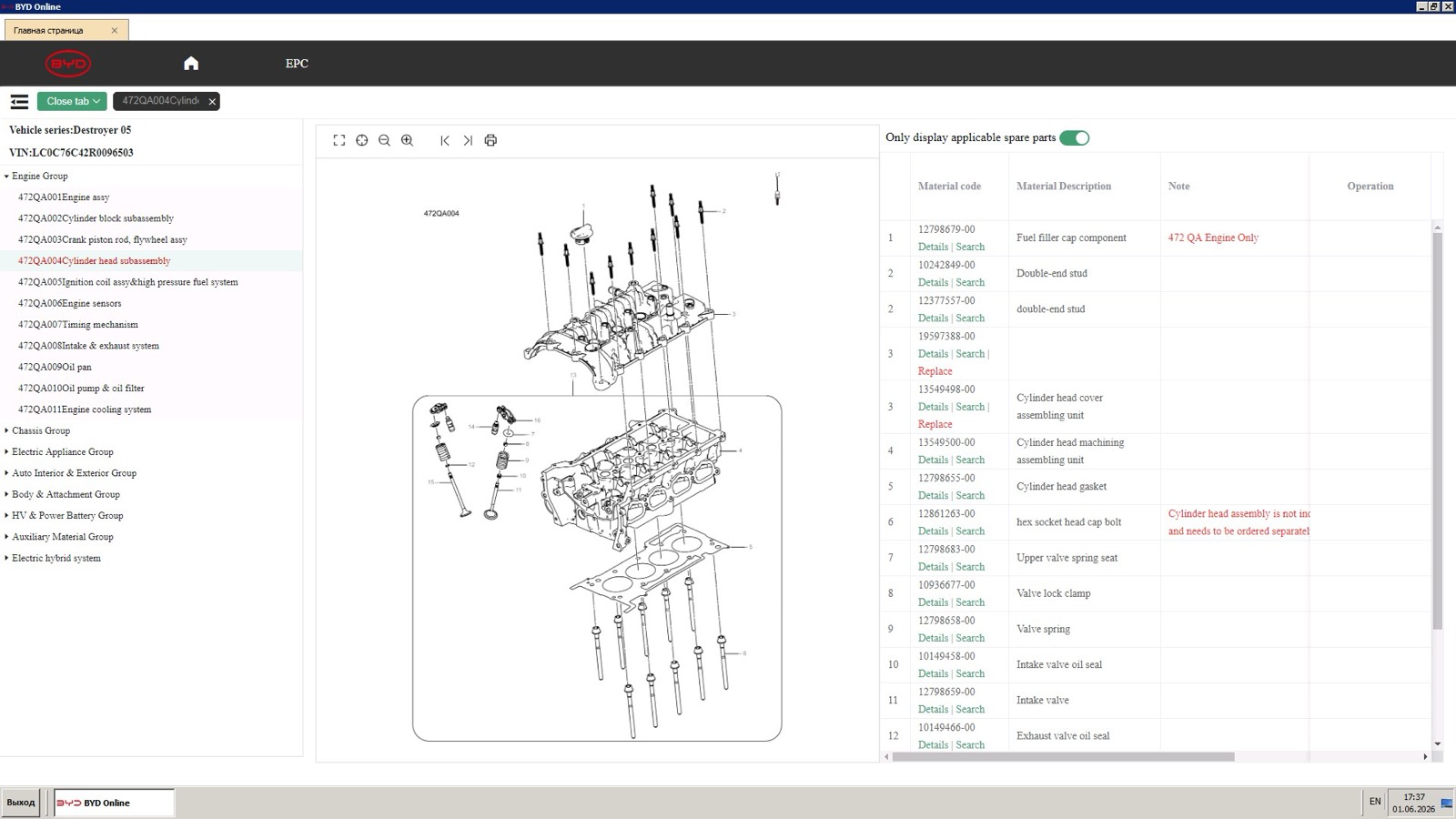Click Details for Intake valve 12798659-00

pyautogui.click(x=933, y=709)
